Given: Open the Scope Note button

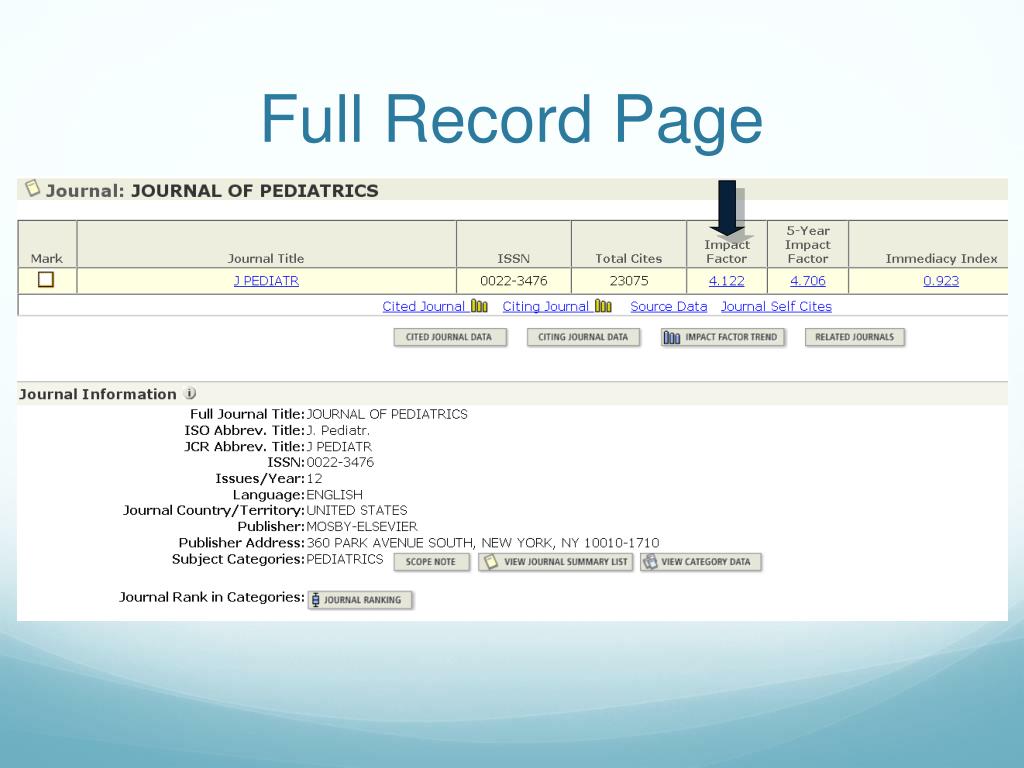Looking at the screenshot, I should click(431, 562).
